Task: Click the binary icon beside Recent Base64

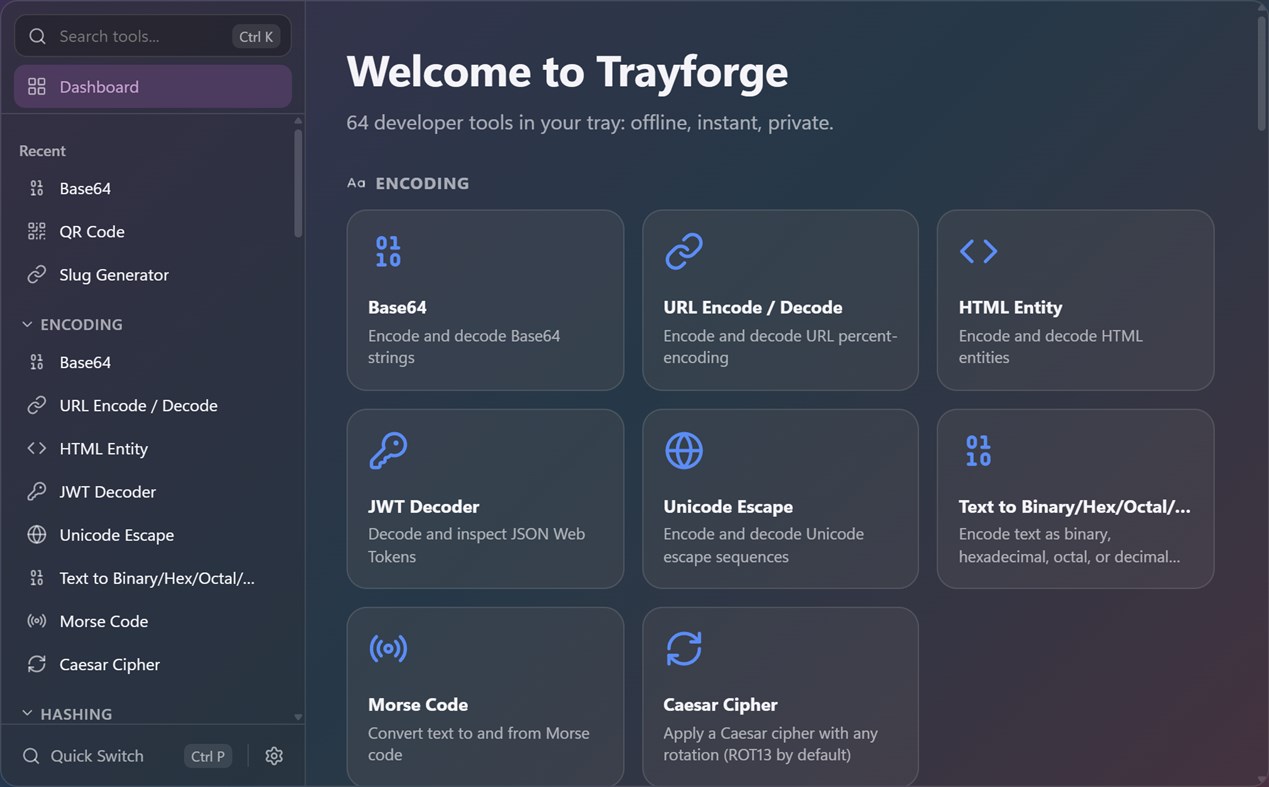Action: click(x=37, y=188)
